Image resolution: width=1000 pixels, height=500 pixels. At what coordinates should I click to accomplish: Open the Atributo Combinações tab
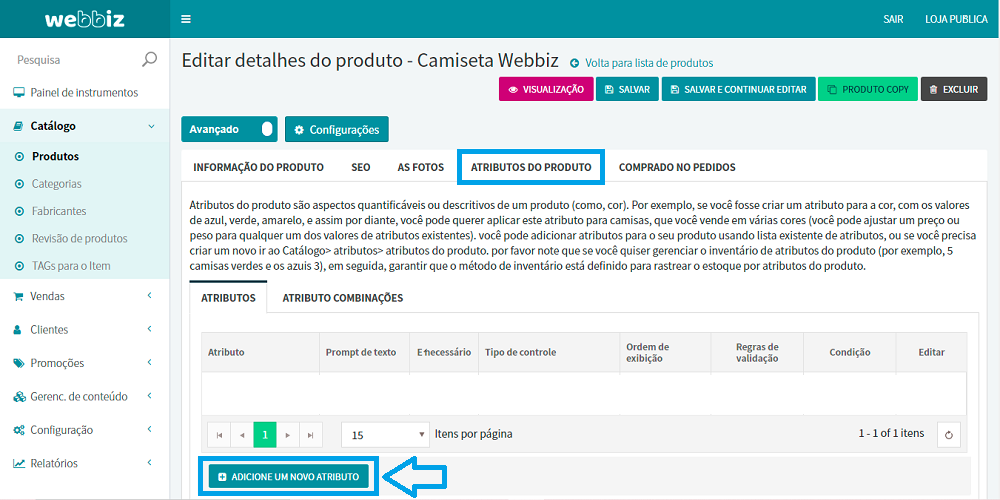coord(342,297)
